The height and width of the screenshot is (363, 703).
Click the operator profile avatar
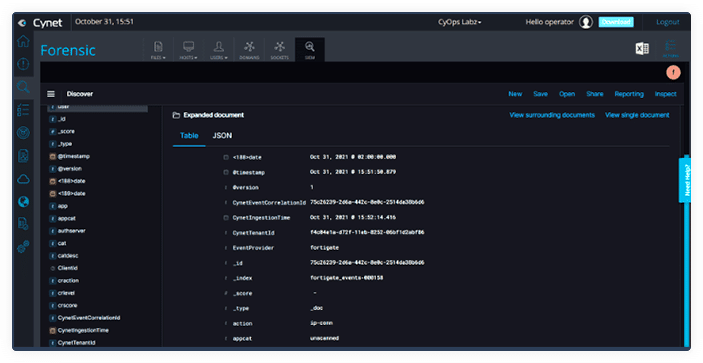(586, 22)
